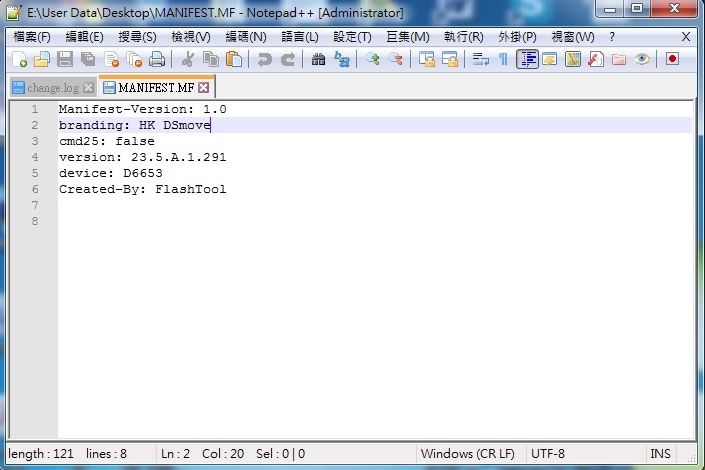This screenshot has width=705, height=470.
Task: Toggle synchronized horizontal scrolling
Action: click(x=450, y=59)
